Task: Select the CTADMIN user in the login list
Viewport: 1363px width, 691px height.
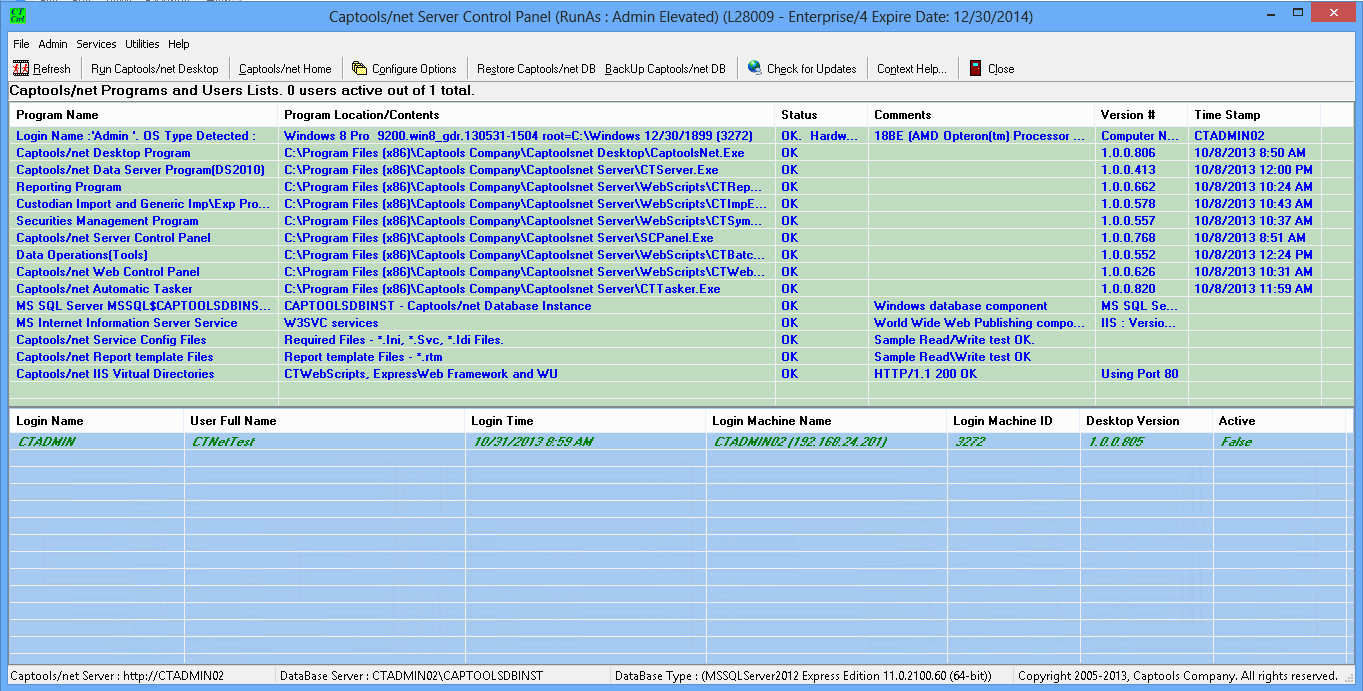Action: [45, 441]
